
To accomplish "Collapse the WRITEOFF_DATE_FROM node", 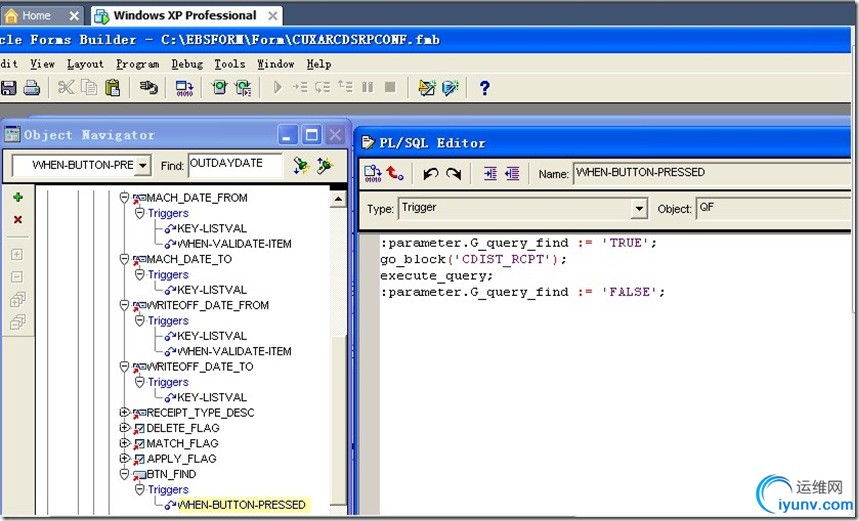I will [x=124, y=305].
